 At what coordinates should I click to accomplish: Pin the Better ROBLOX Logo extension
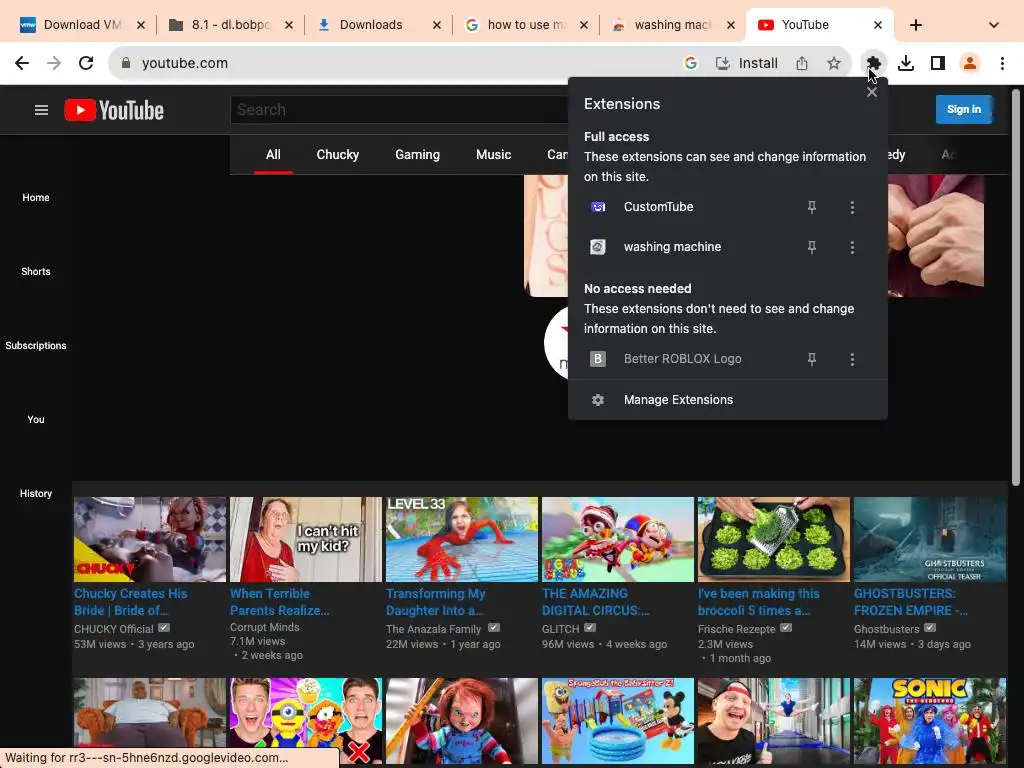(812, 359)
